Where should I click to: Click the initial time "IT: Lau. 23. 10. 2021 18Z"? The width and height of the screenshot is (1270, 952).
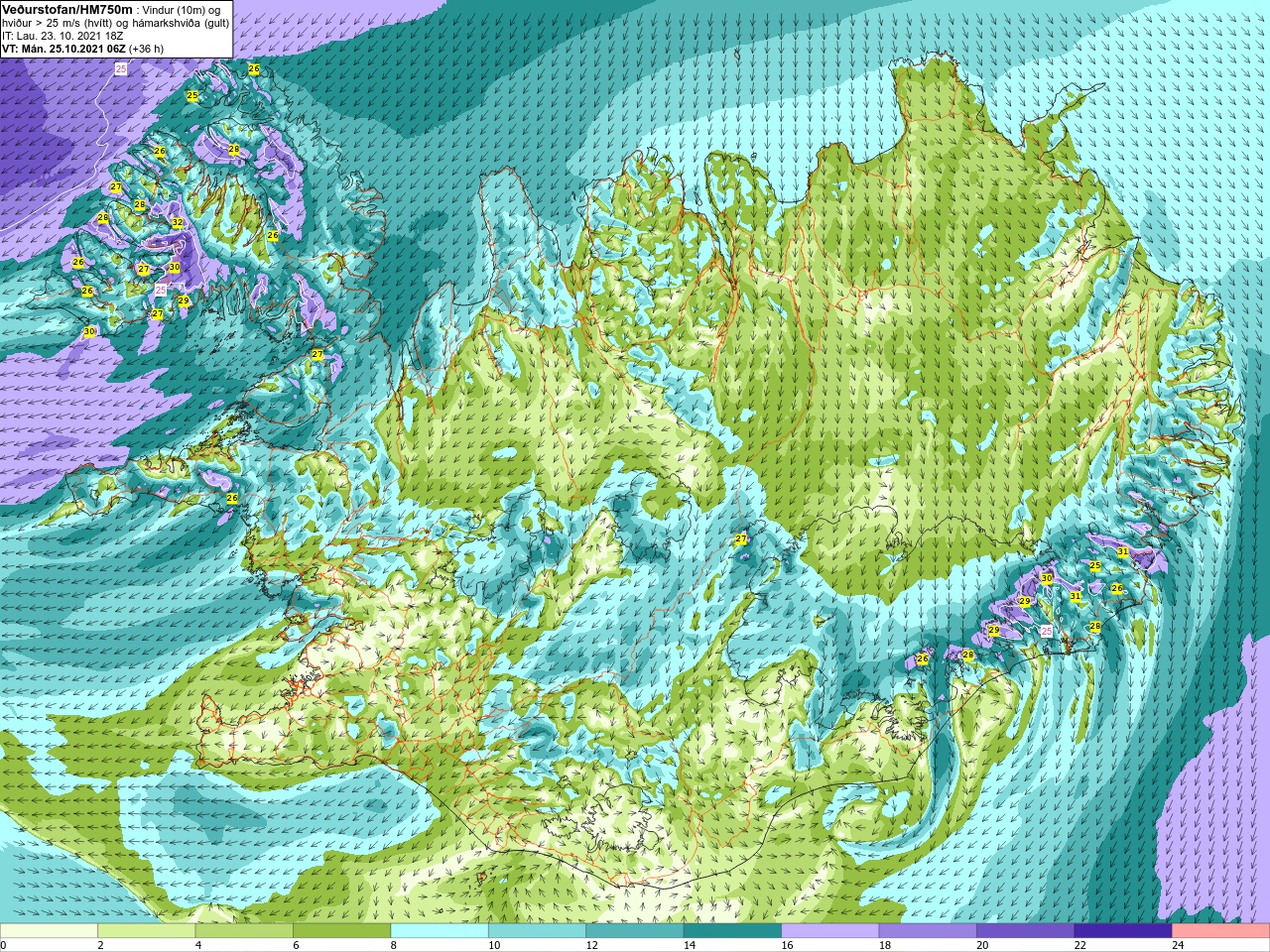(x=64, y=35)
